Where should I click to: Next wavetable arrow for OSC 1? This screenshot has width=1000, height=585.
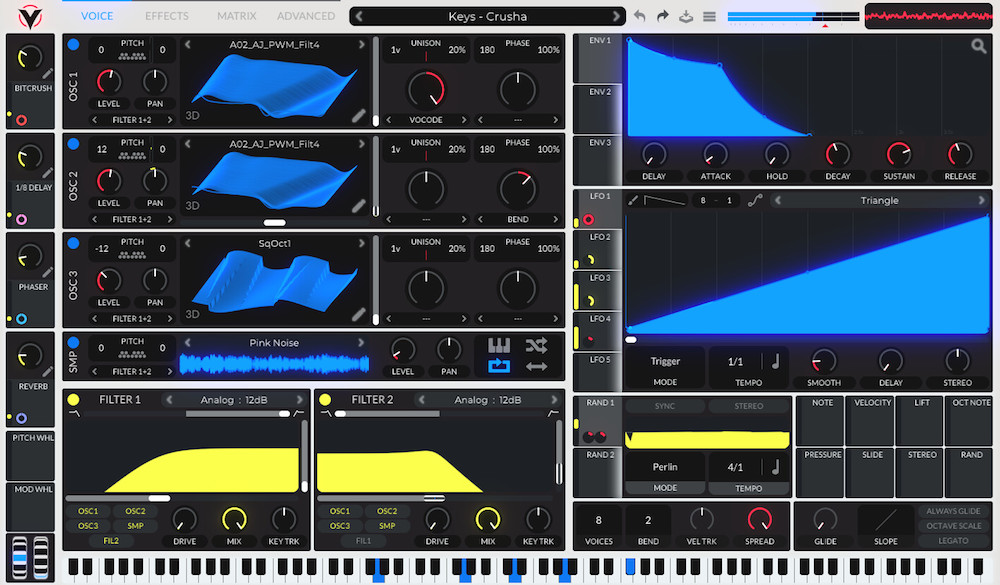point(362,45)
